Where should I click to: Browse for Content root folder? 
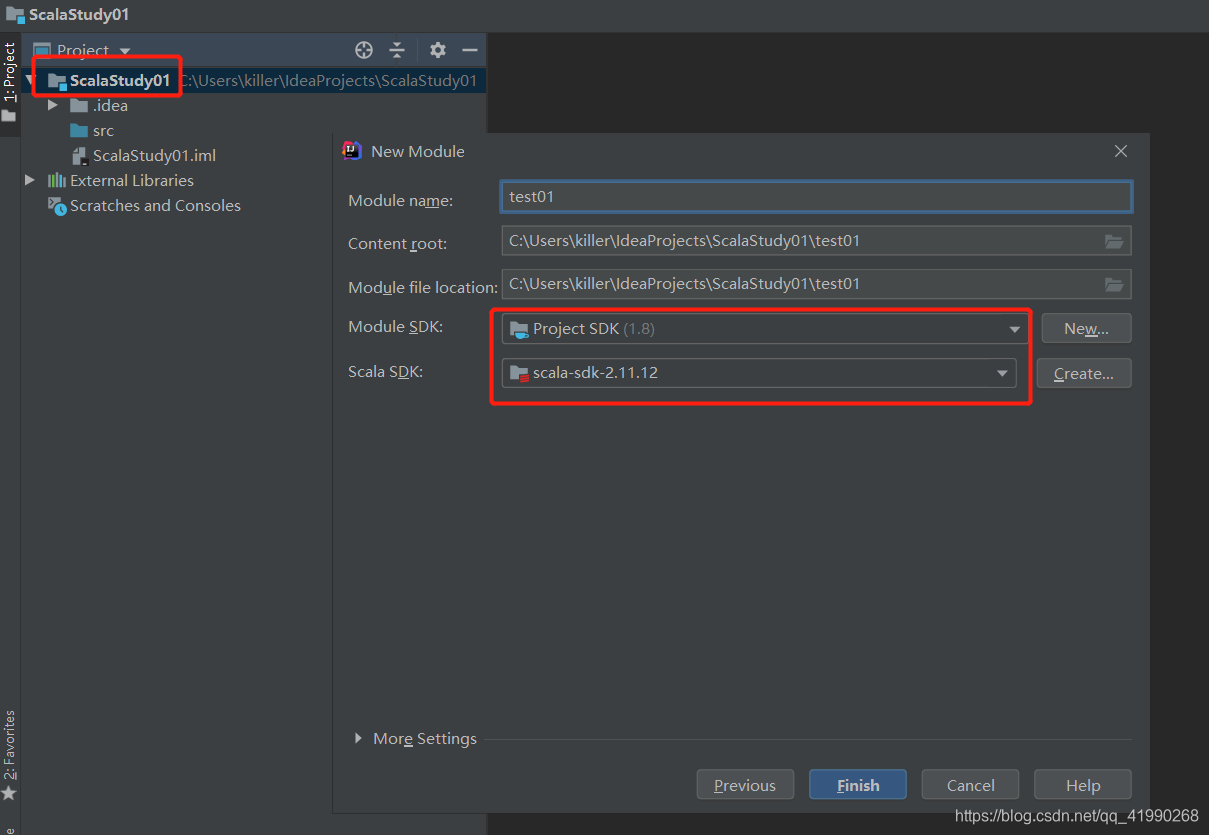point(1114,241)
